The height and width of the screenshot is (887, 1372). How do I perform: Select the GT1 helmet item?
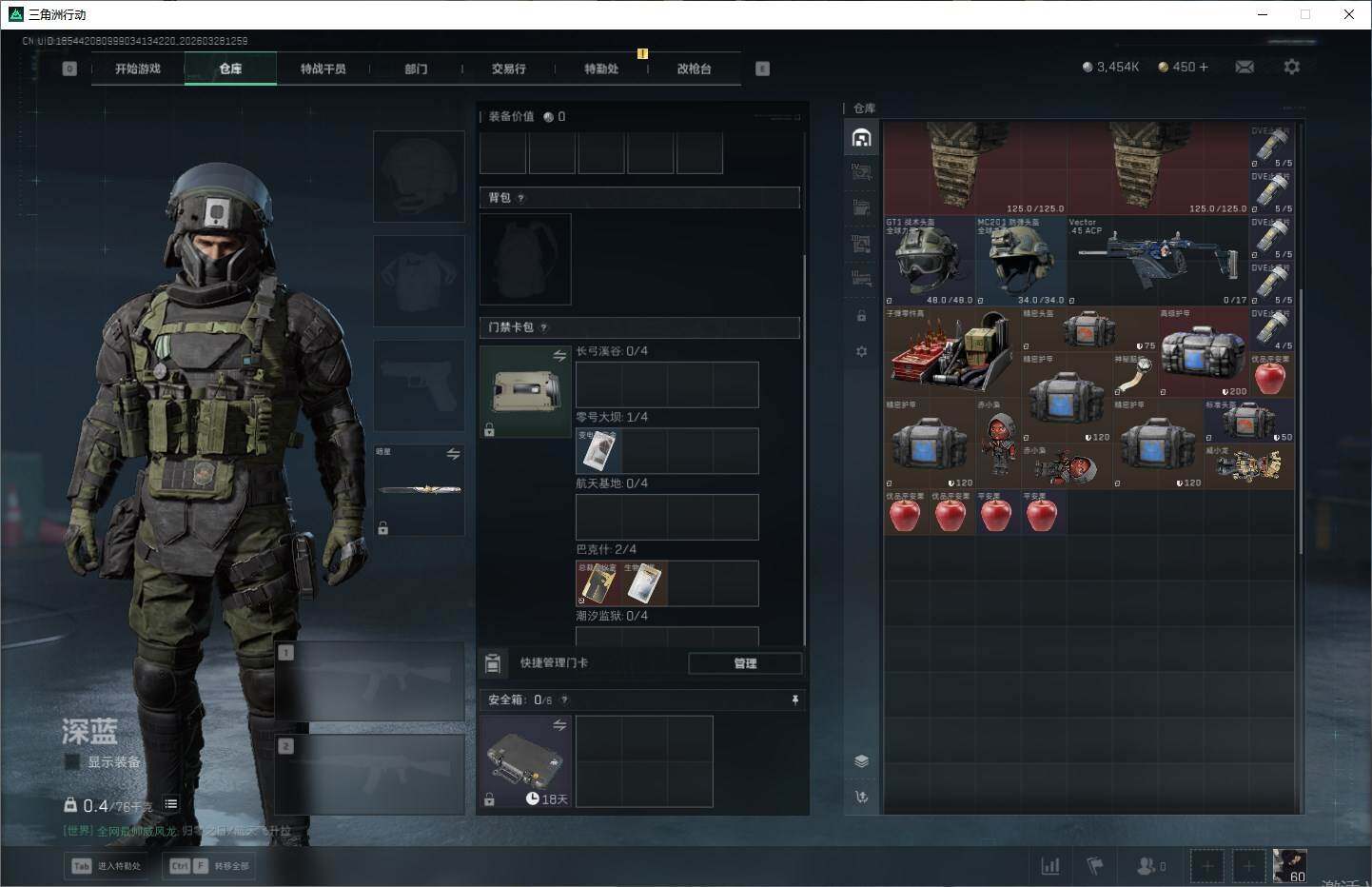(x=930, y=261)
